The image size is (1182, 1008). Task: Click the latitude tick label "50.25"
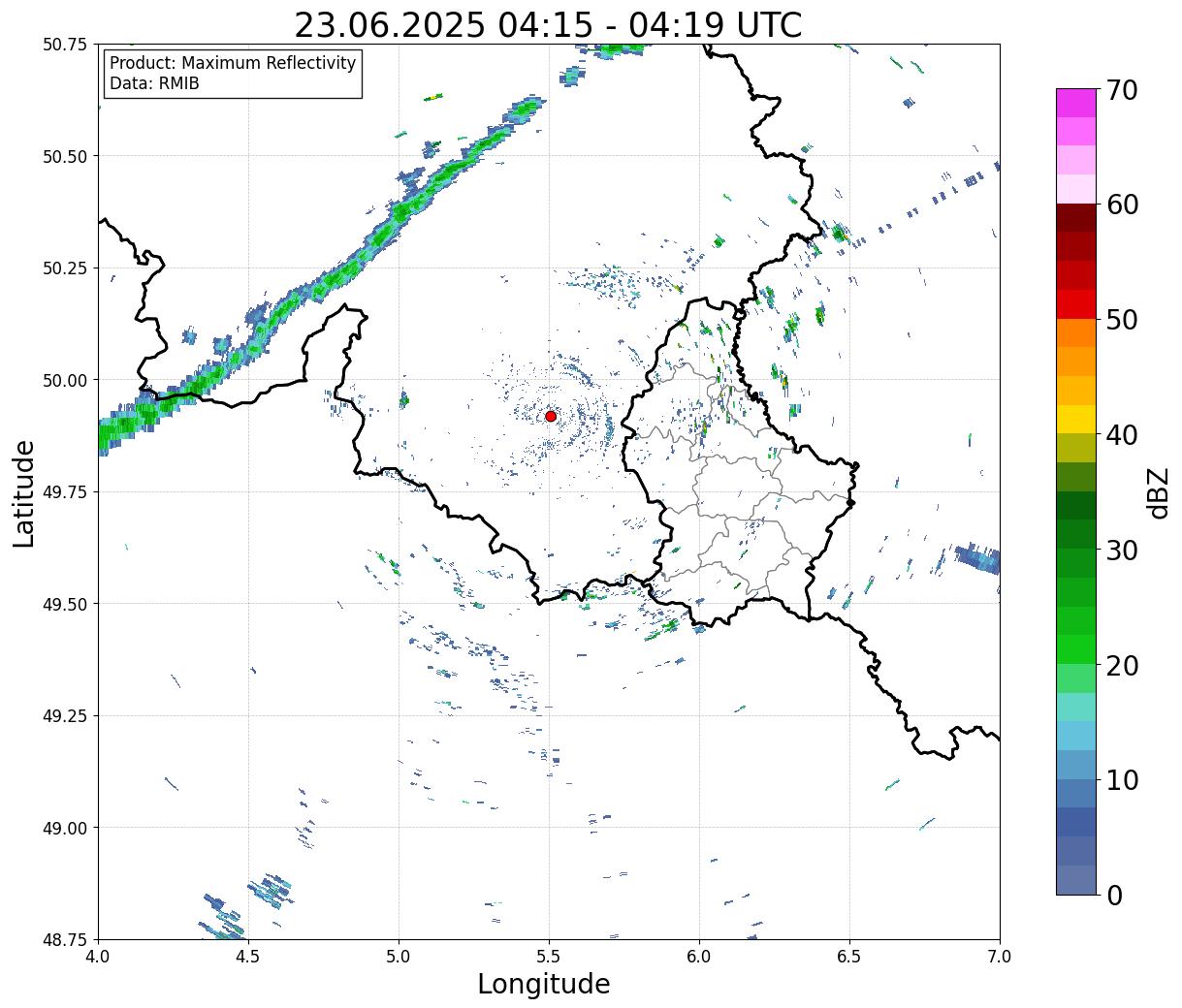(x=65, y=268)
